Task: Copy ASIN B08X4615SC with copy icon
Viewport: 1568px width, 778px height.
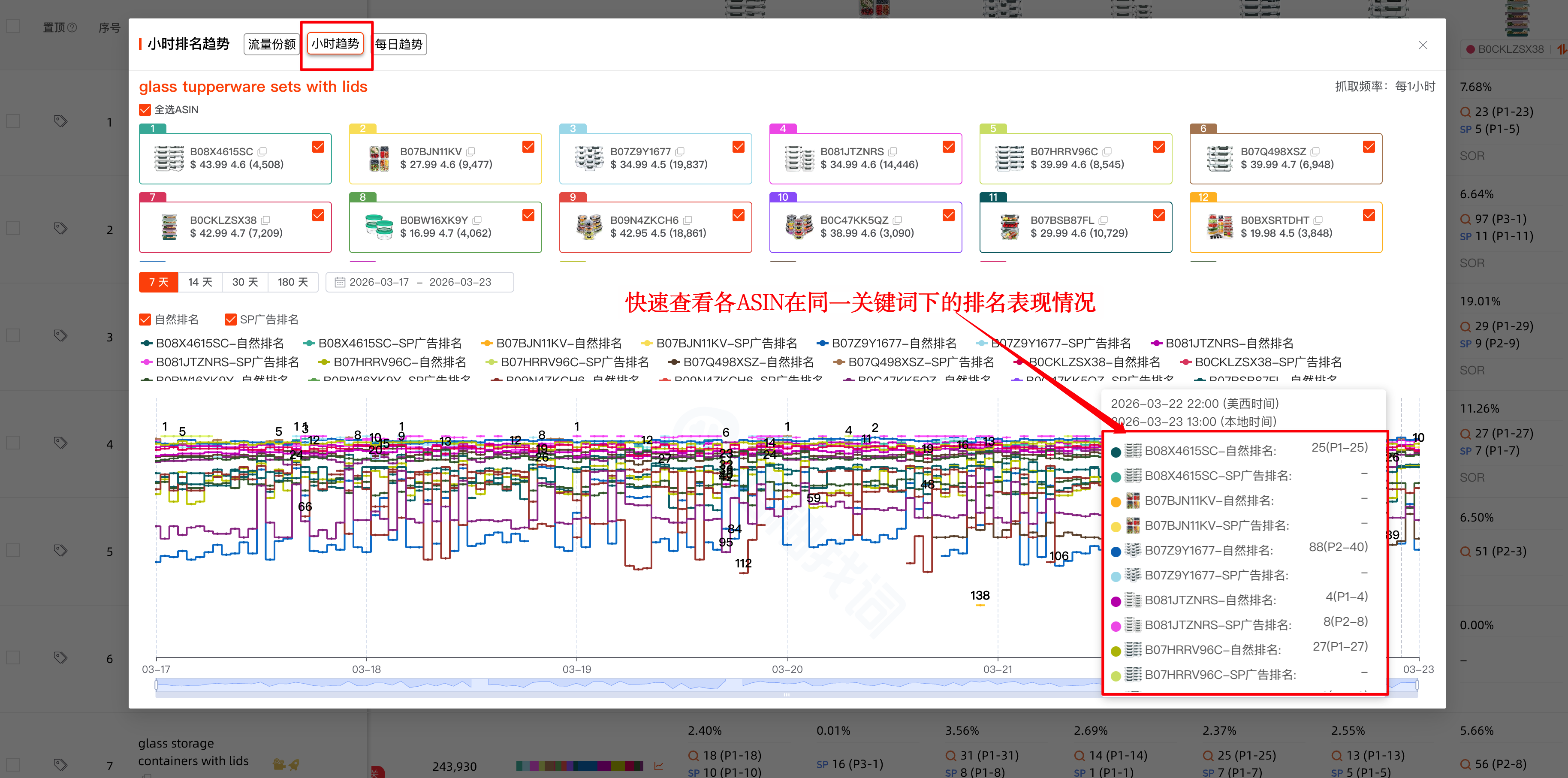Action: point(262,151)
